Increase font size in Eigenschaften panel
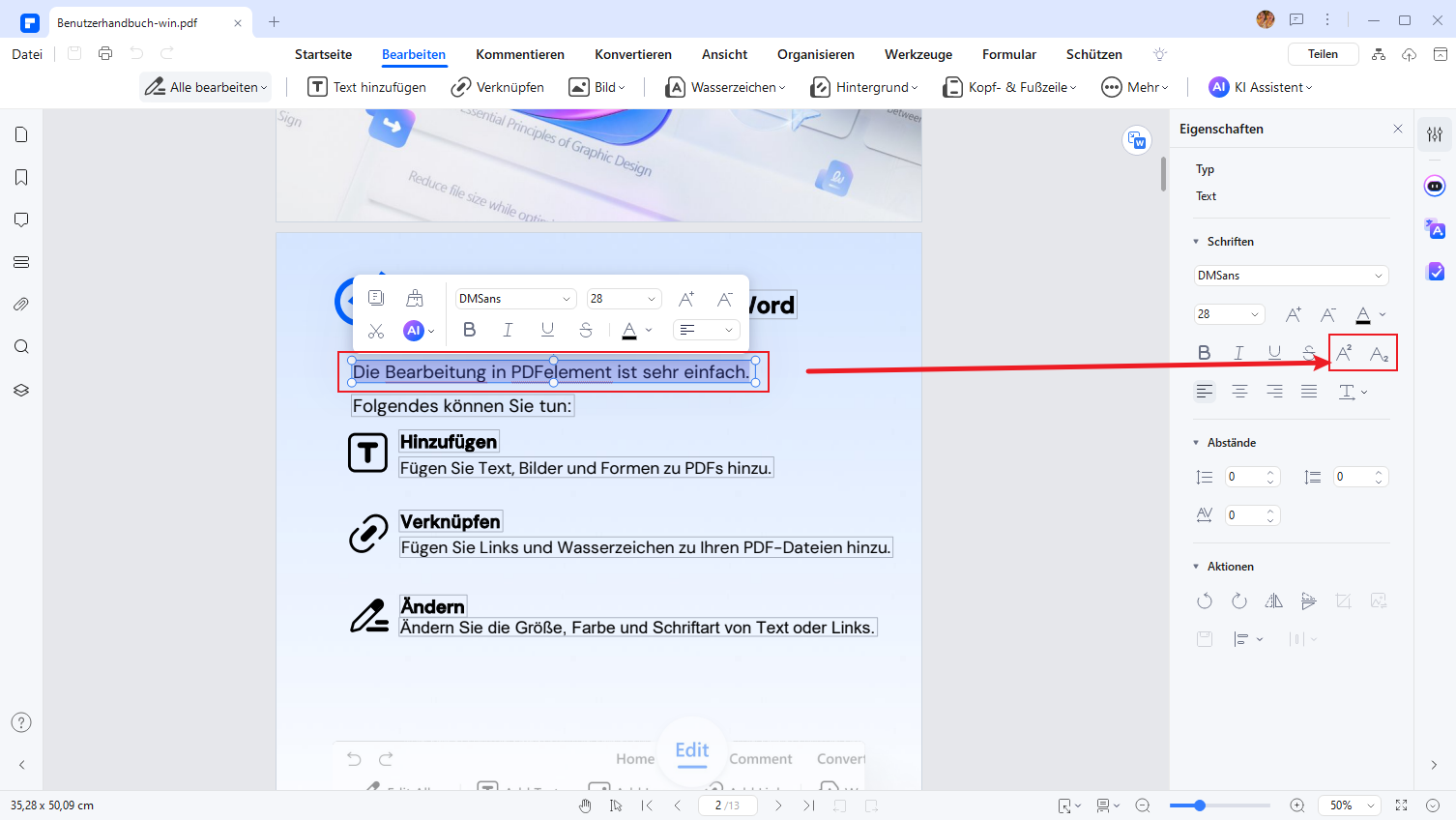The width and height of the screenshot is (1456, 820). point(1293,314)
